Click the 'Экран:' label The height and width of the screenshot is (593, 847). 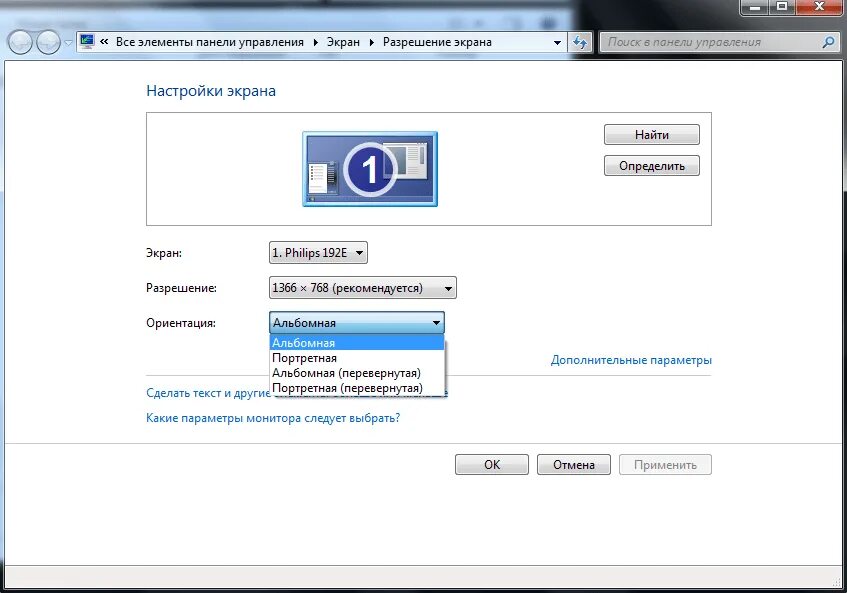pyautogui.click(x=164, y=253)
